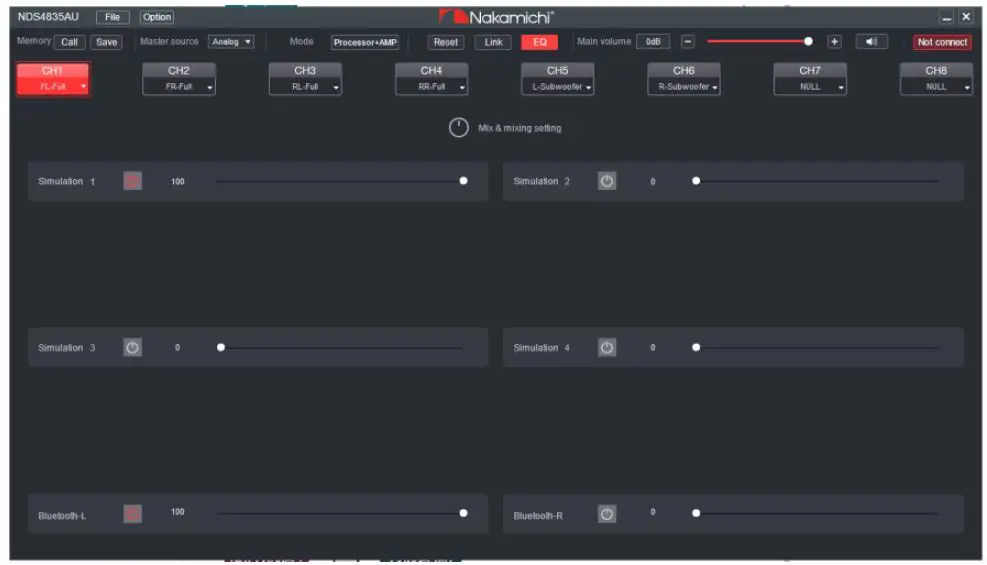The height and width of the screenshot is (565, 987).
Task: Select the CH5 channel tab
Action: point(558,70)
